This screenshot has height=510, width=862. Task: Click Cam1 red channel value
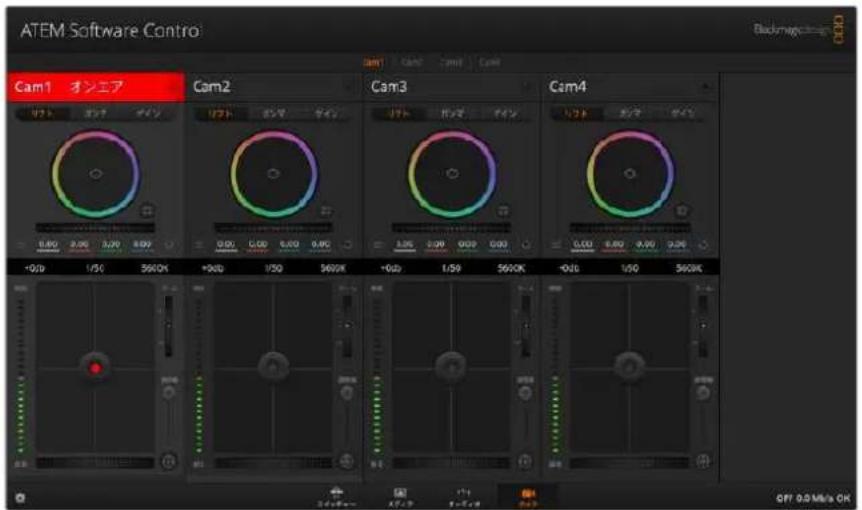[x=79, y=245]
